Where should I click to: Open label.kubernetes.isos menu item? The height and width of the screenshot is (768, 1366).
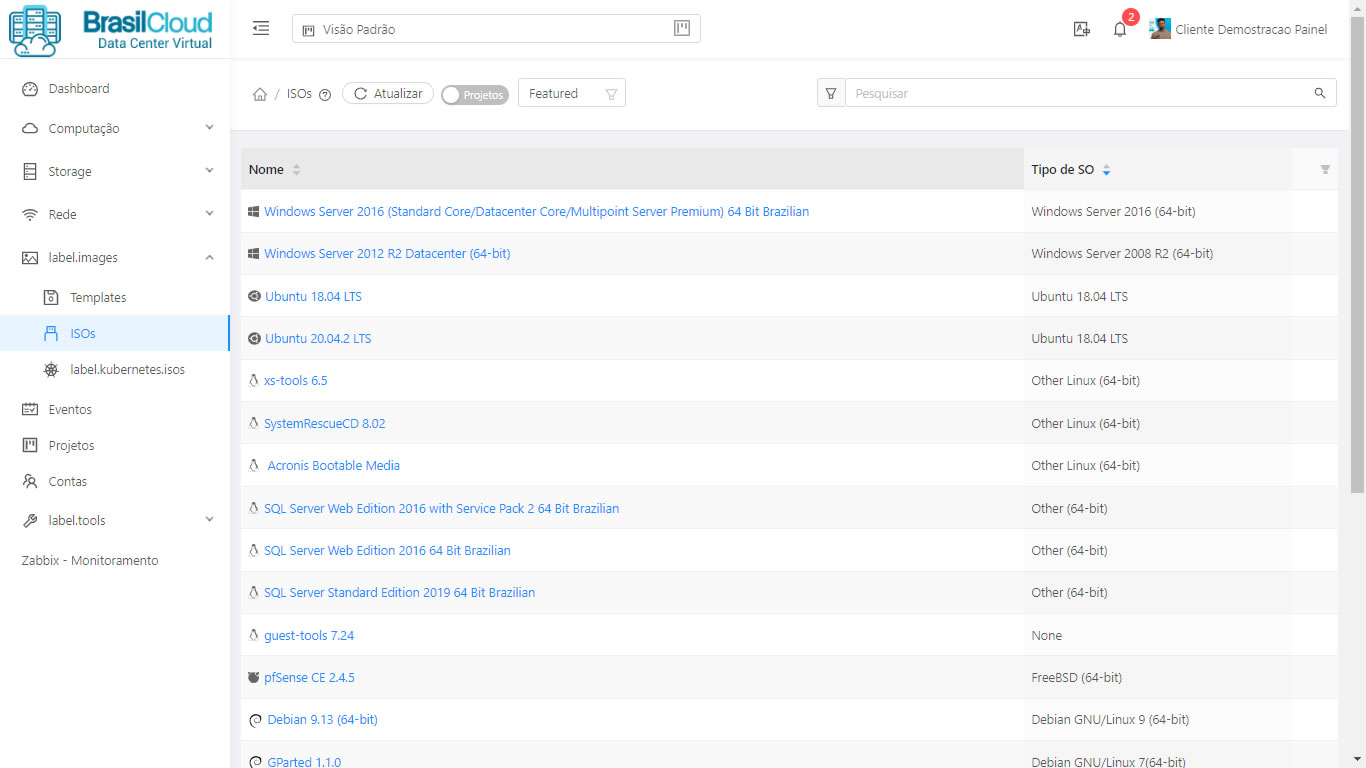coord(115,369)
